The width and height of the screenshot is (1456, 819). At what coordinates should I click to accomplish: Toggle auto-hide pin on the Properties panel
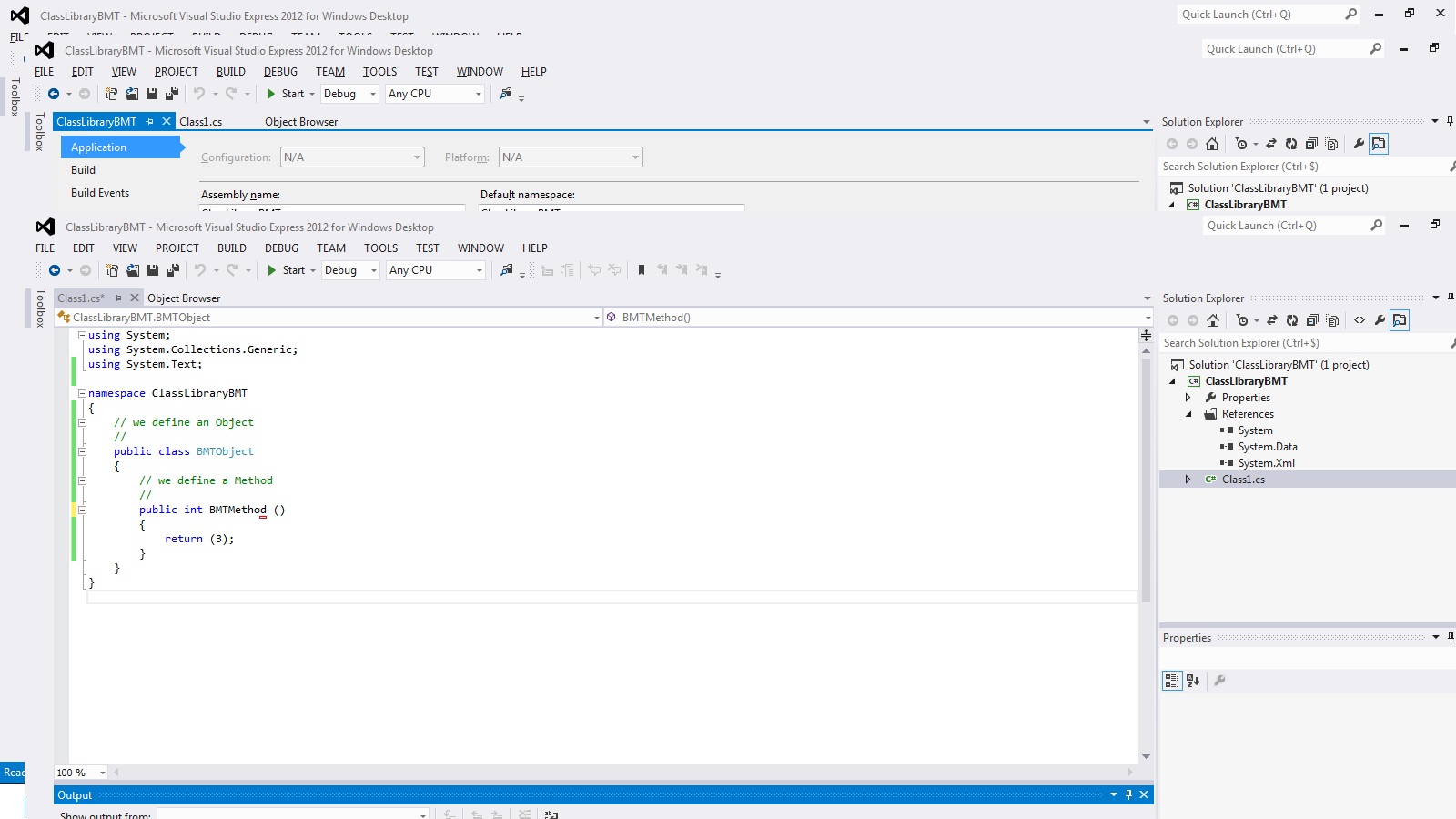[1451, 637]
